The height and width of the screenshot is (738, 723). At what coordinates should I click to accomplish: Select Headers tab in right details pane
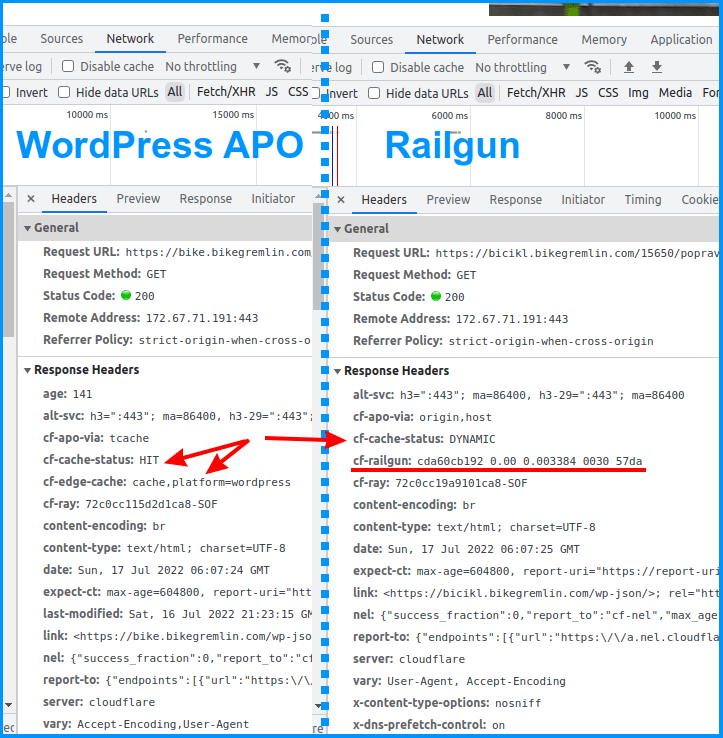(384, 200)
